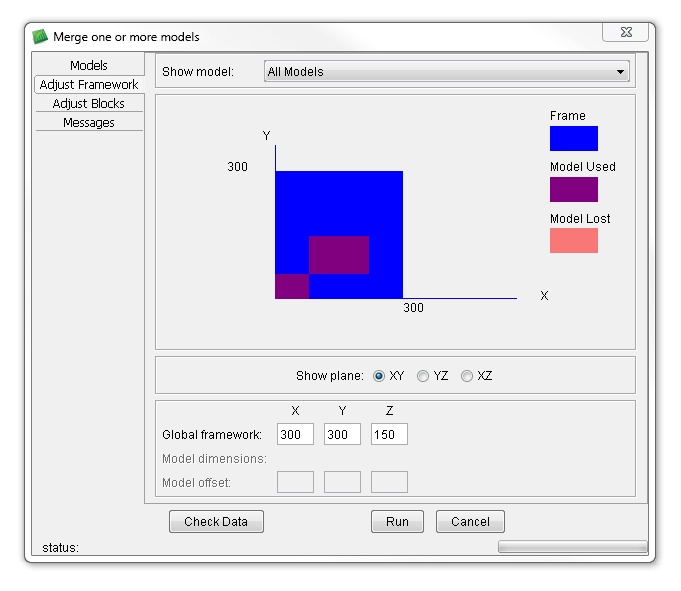Select the larger purple model block in plot
Viewport: 681px width, 591px height.
coord(339,255)
